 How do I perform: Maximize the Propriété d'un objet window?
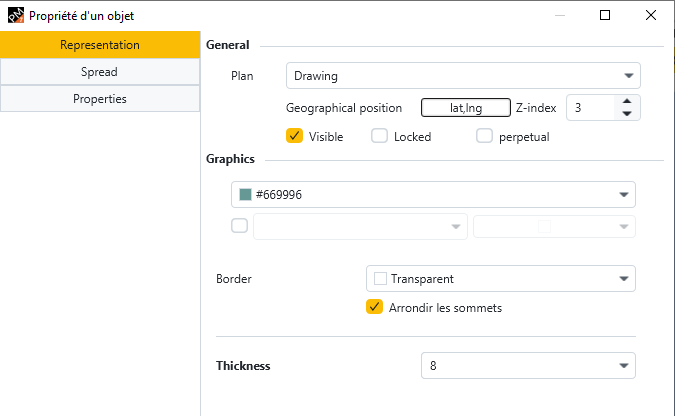click(605, 16)
